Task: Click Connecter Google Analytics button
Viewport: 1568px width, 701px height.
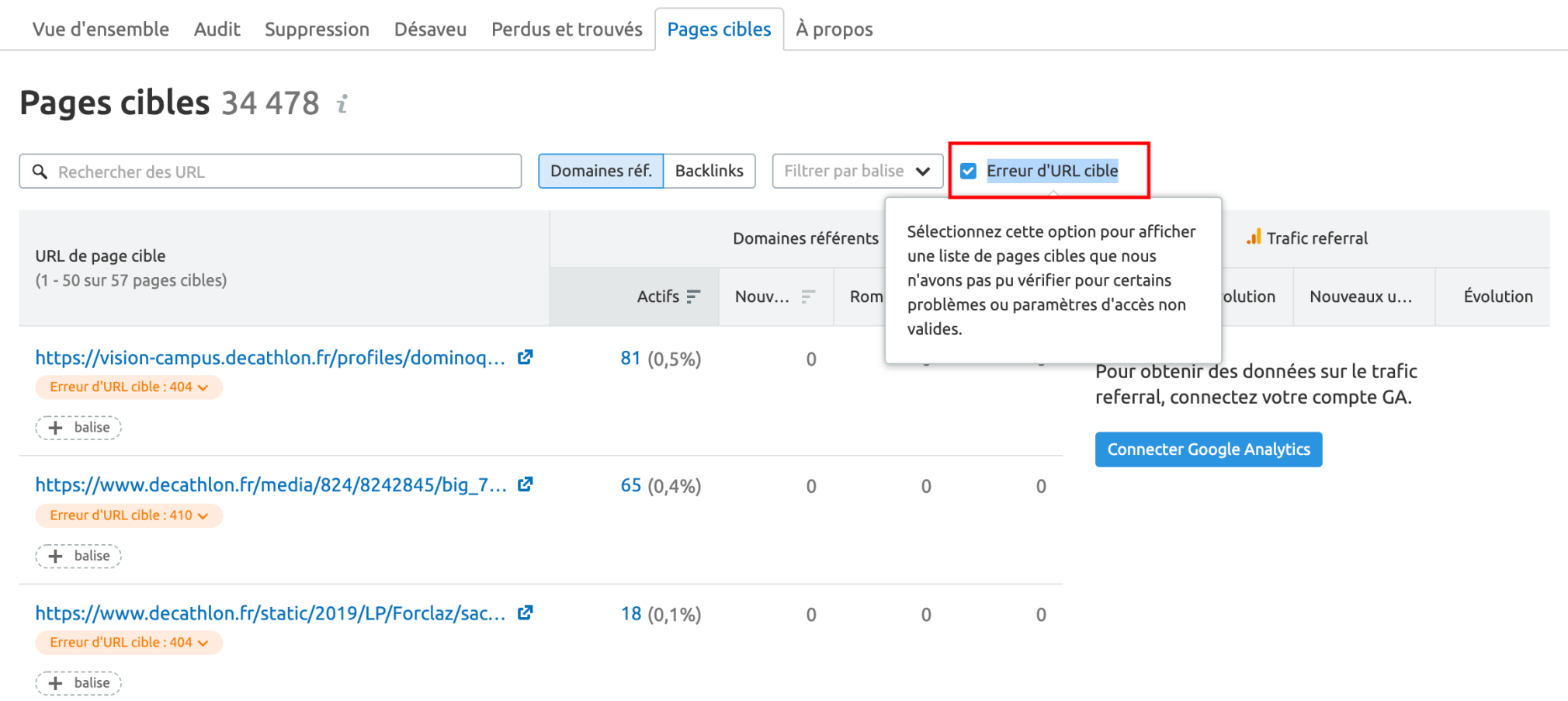Action: pos(1208,449)
